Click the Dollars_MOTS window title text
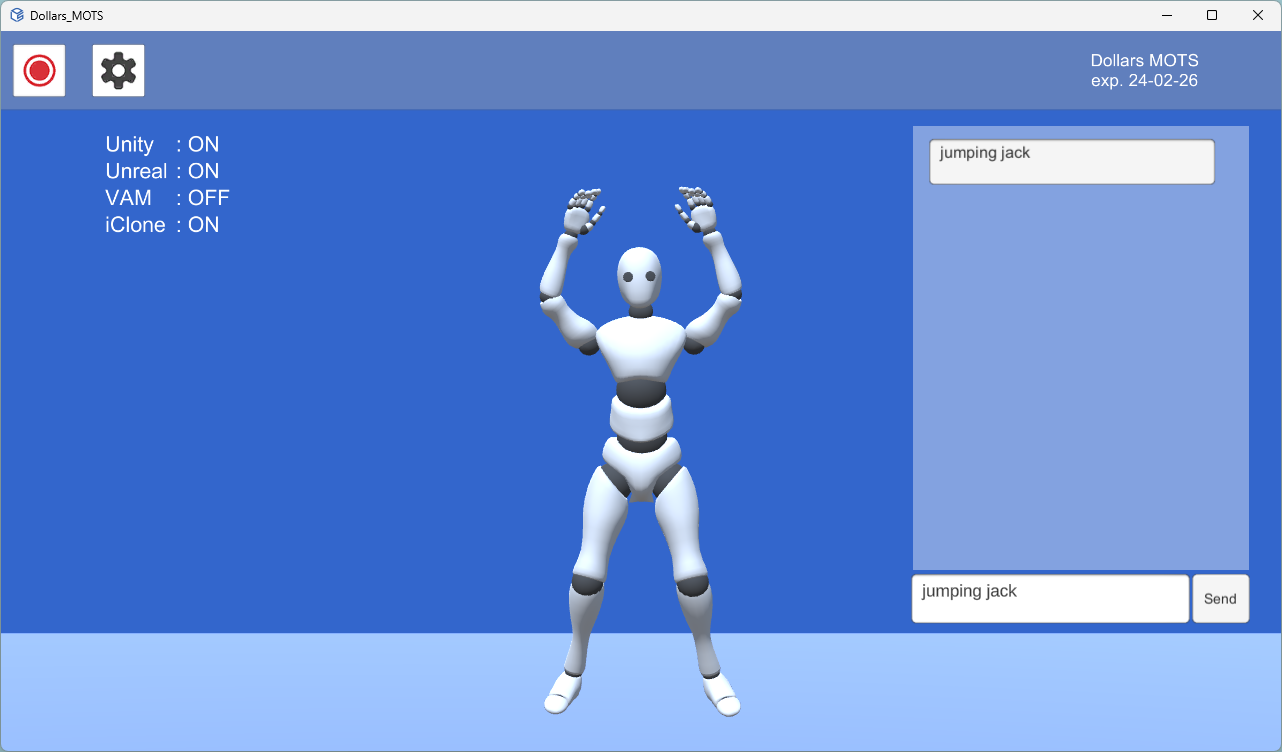The image size is (1282, 752). click(x=66, y=15)
